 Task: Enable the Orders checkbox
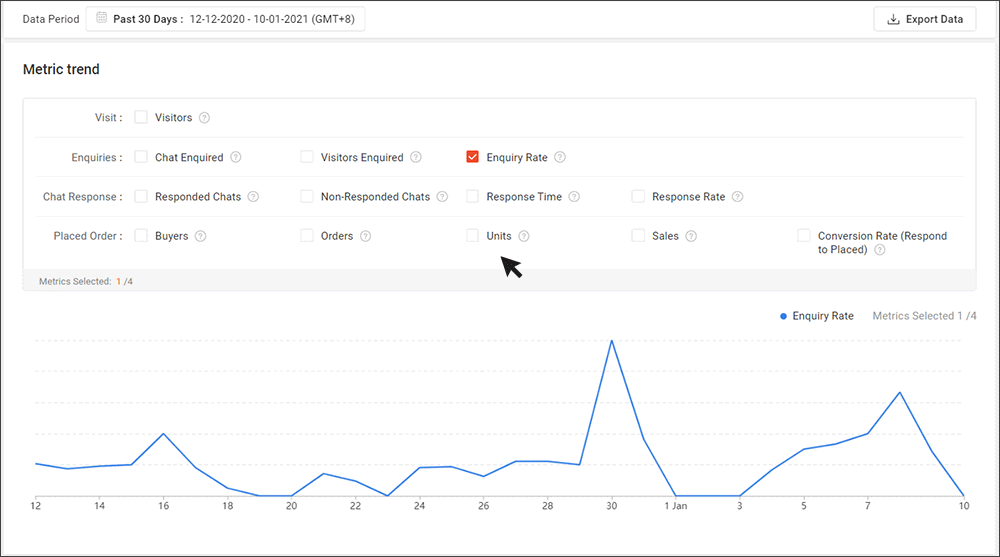[x=307, y=235]
